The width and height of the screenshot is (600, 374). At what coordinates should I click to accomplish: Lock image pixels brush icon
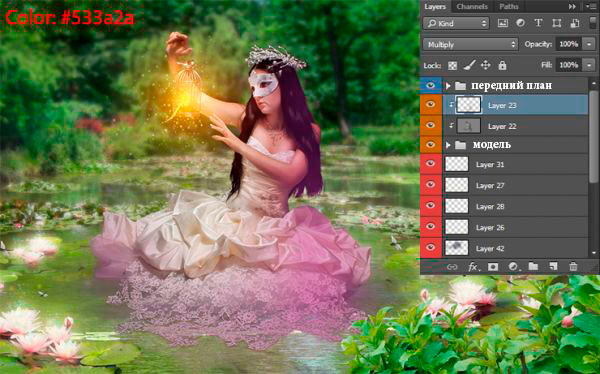(x=469, y=65)
